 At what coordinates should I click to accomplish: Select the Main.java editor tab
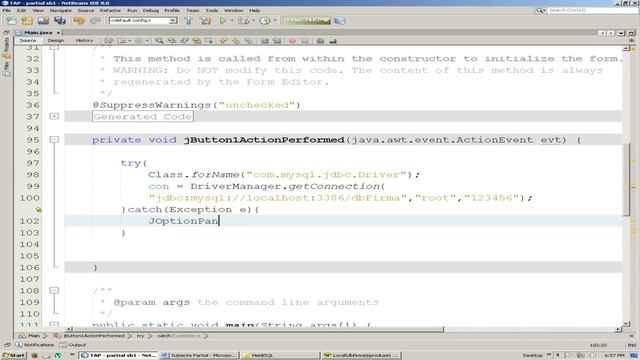pyautogui.click(x=38, y=32)
